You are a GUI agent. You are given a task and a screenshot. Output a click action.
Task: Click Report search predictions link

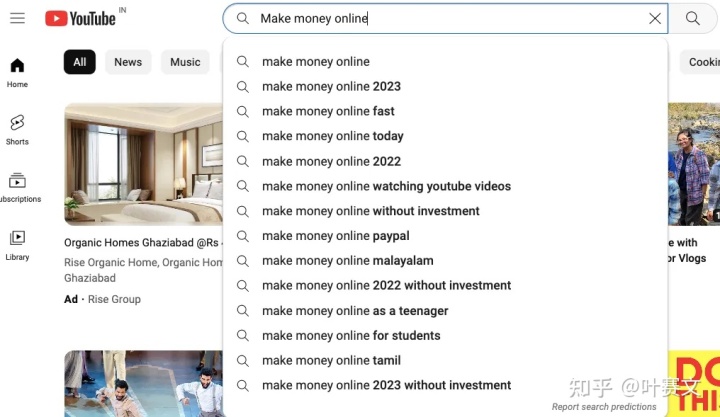click(604, 407)
